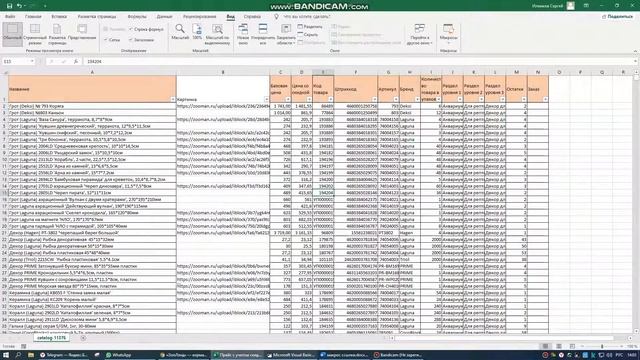640x360 pixels.
Task: Expand the formula bar
Action: tap(636, 61)
